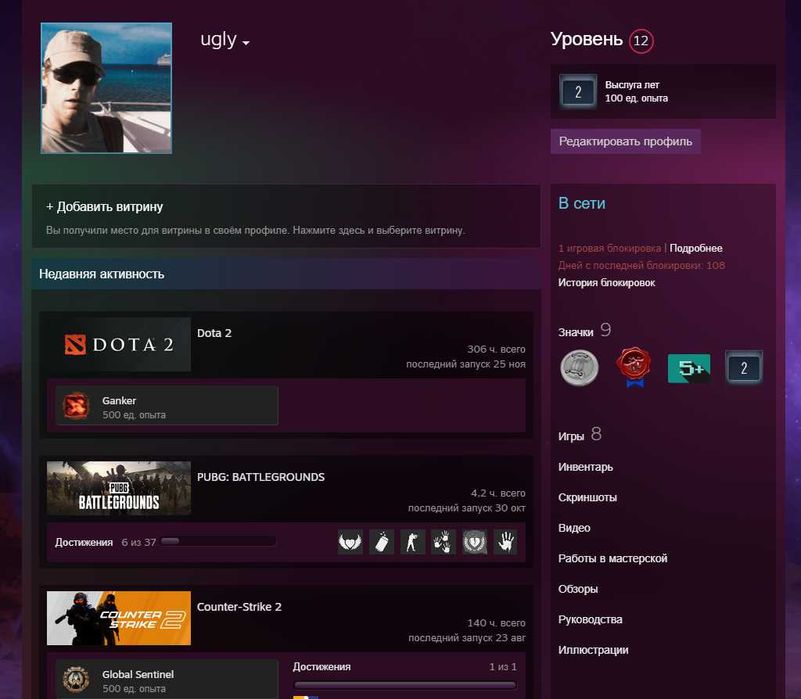
Task: Click the red wax seal badge
Action: tap(633, 367)
